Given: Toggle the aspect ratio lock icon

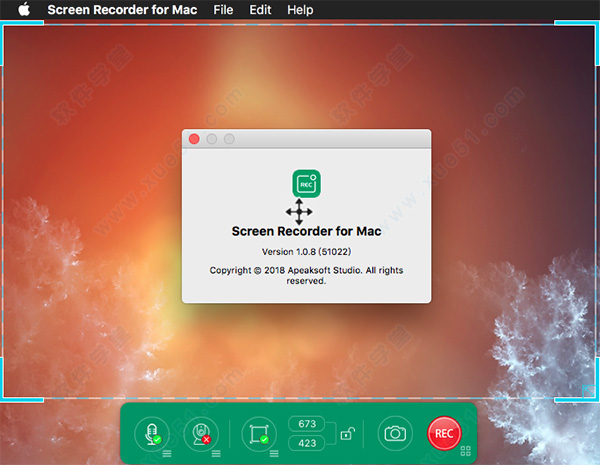Looking at the screenshot, I should click(347, 434).
